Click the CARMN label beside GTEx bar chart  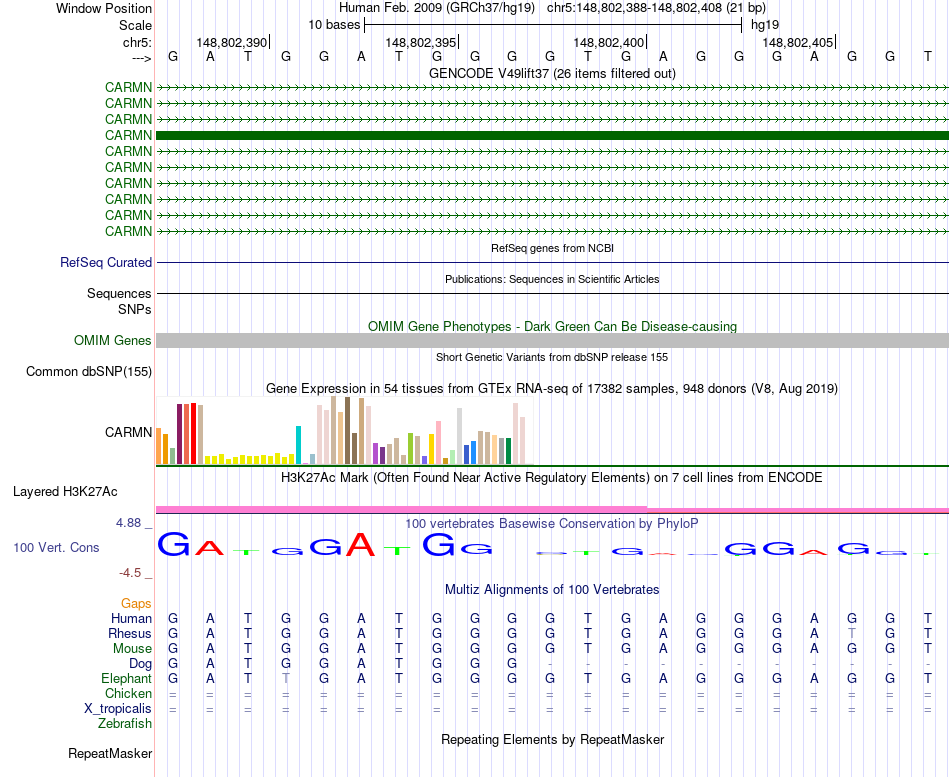[128, 432]
